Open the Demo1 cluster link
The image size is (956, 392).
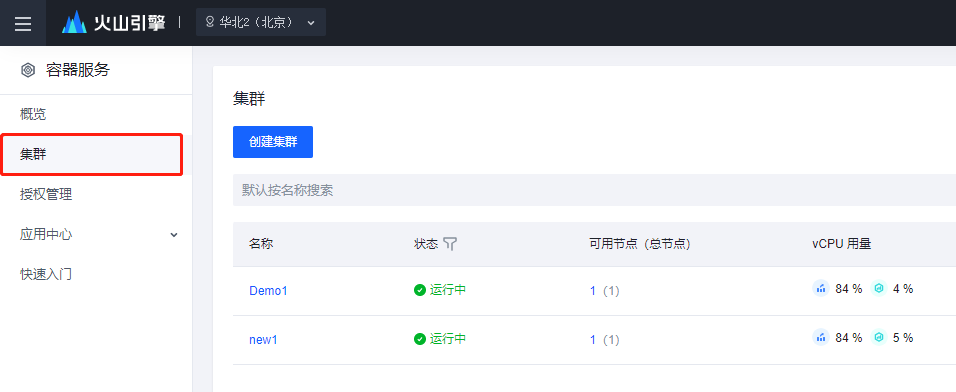268,291
